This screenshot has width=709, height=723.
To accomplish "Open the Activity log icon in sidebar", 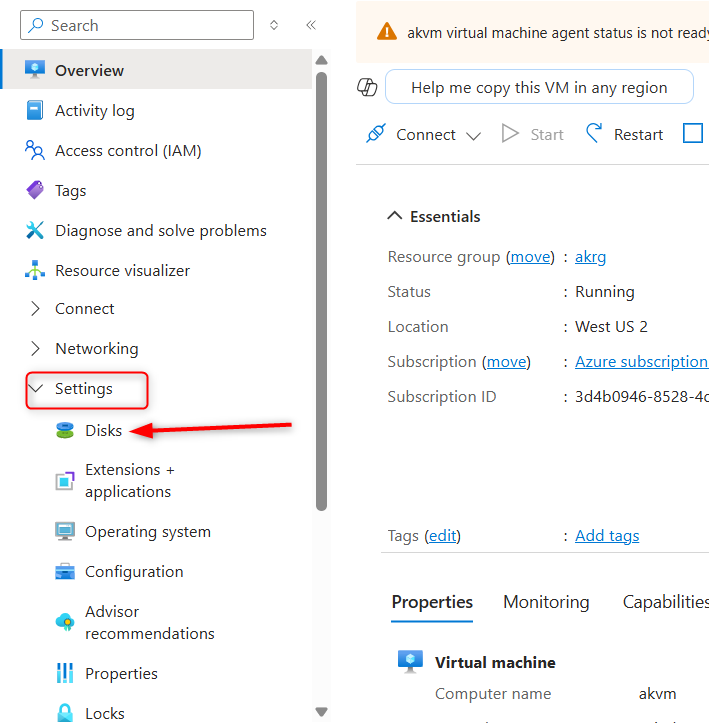I will [36, 111].
